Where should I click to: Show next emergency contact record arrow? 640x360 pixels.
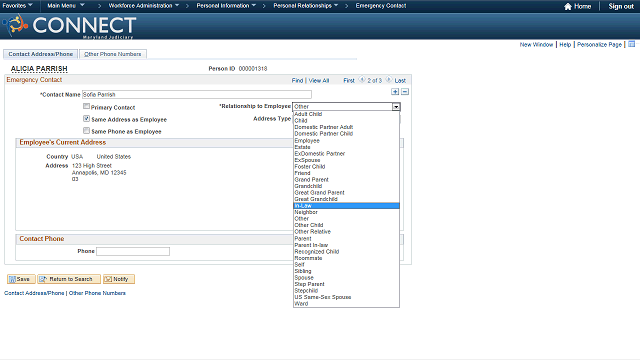(389, 80)
